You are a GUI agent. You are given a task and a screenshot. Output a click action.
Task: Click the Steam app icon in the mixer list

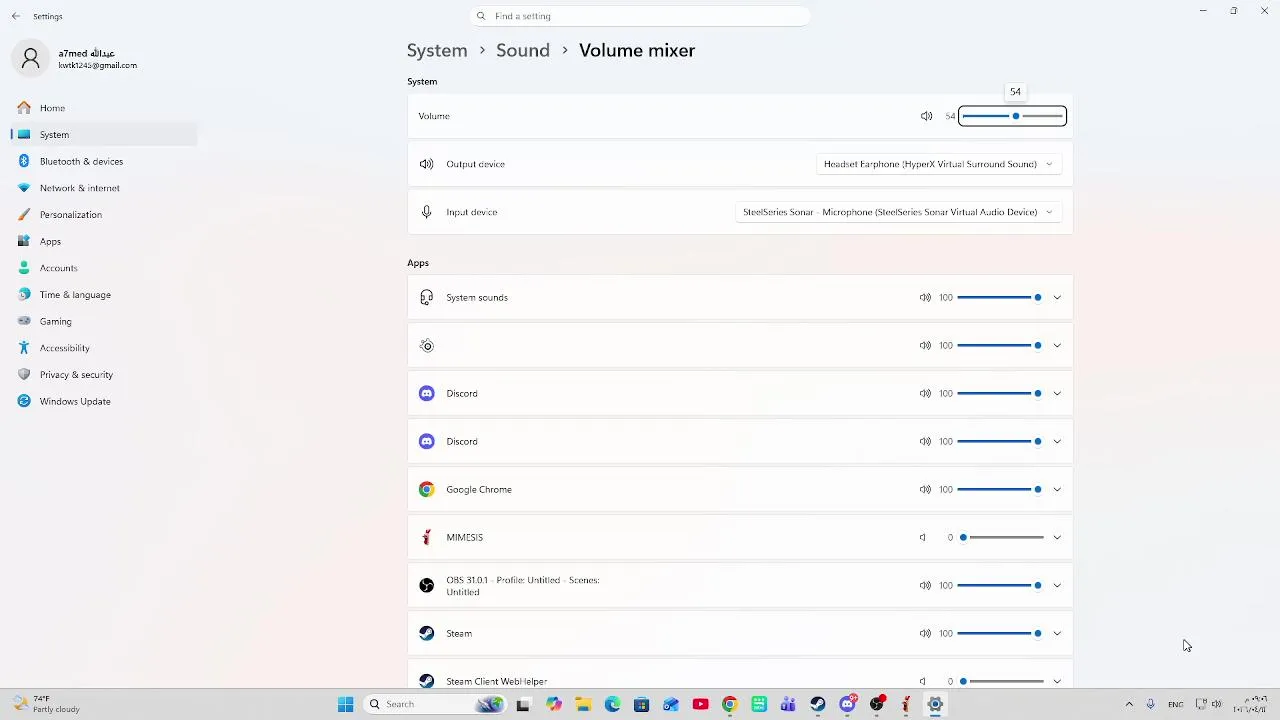(427, 633)
